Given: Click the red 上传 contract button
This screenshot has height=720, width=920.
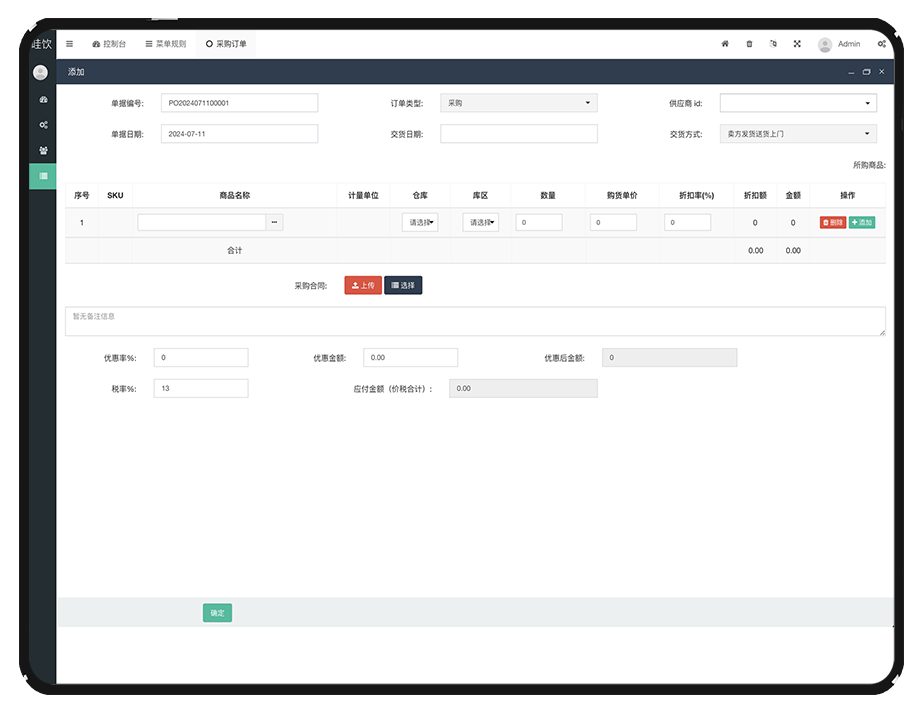Looking at the screenshot, I should [363, 285].
